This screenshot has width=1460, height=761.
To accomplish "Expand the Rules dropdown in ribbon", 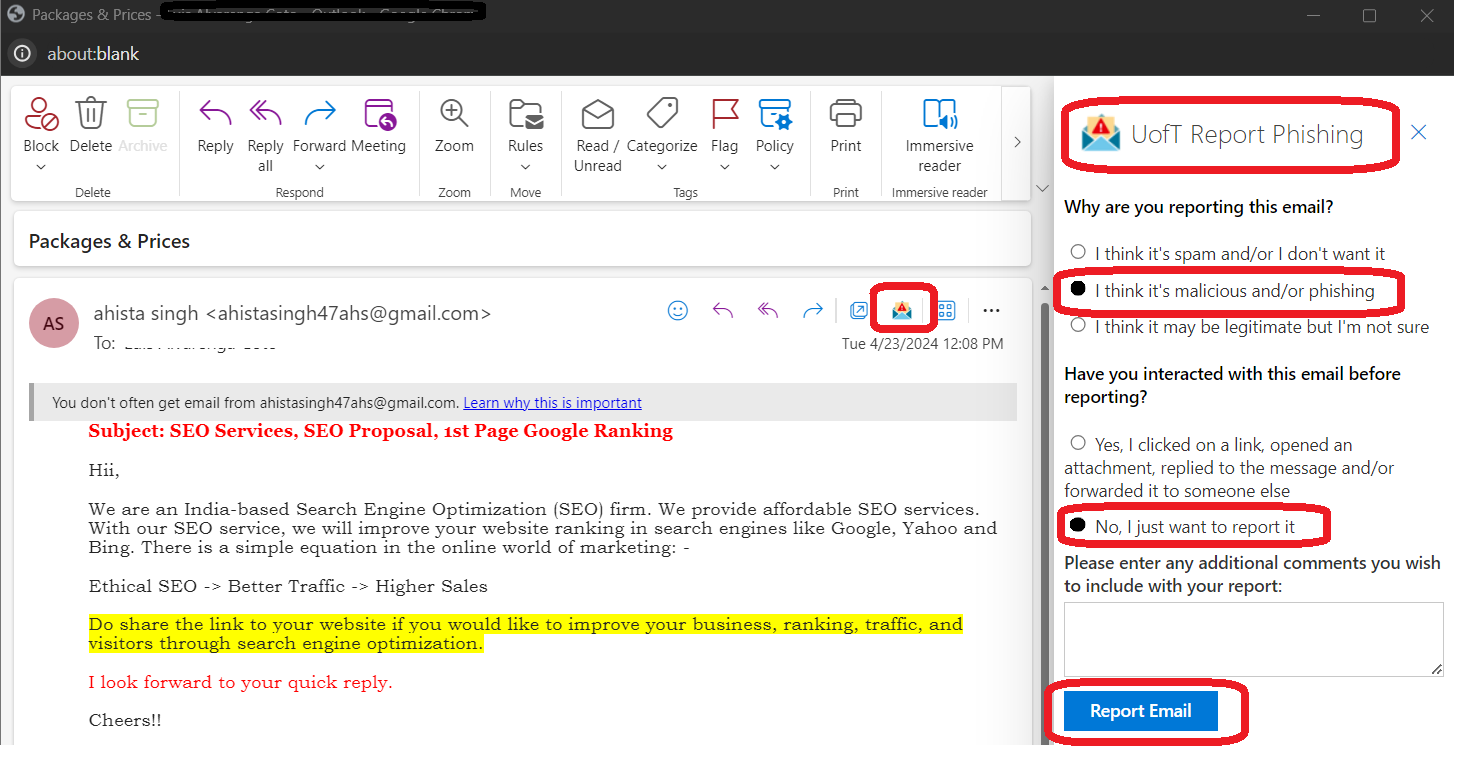I will [x=525, y=167].
